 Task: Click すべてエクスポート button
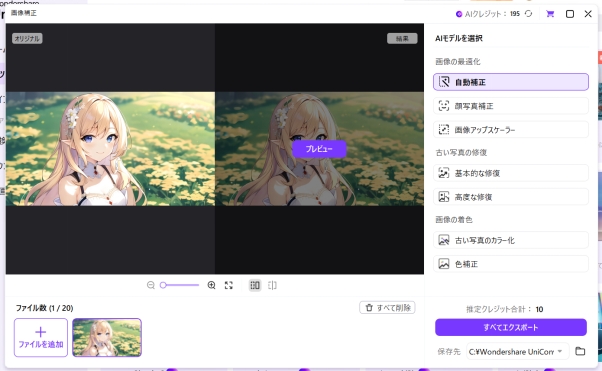click(511, 327)
